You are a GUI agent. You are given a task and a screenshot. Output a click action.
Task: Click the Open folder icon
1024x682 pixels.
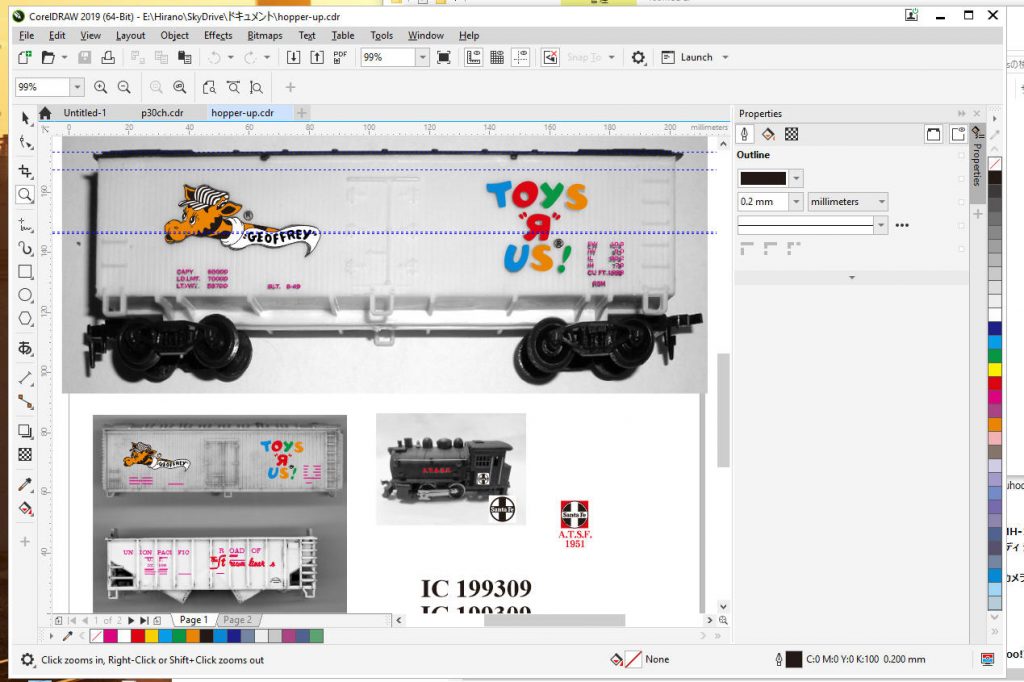(x=48, y=57)
